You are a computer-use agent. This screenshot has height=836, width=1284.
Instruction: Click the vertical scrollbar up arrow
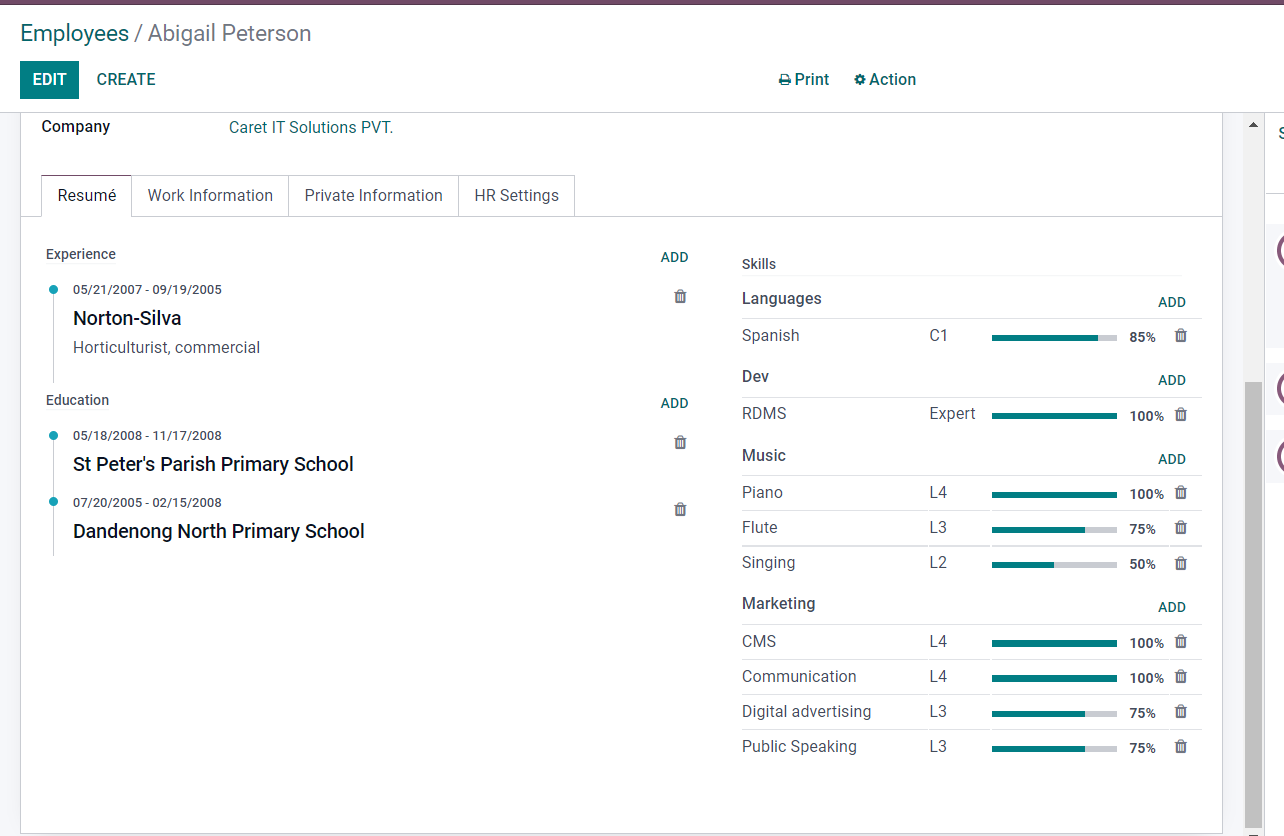[x=1253, y=126]
